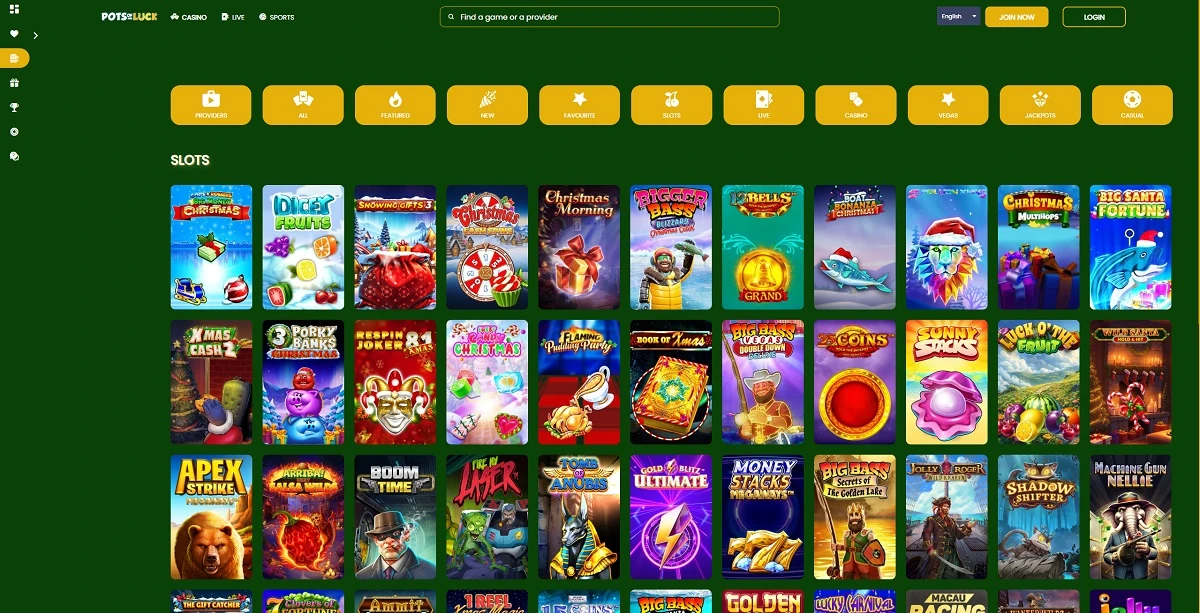The image size is (1200, 613).
Task: Open tournaments via sidebar trophy icon
Action: pos(14,107)
